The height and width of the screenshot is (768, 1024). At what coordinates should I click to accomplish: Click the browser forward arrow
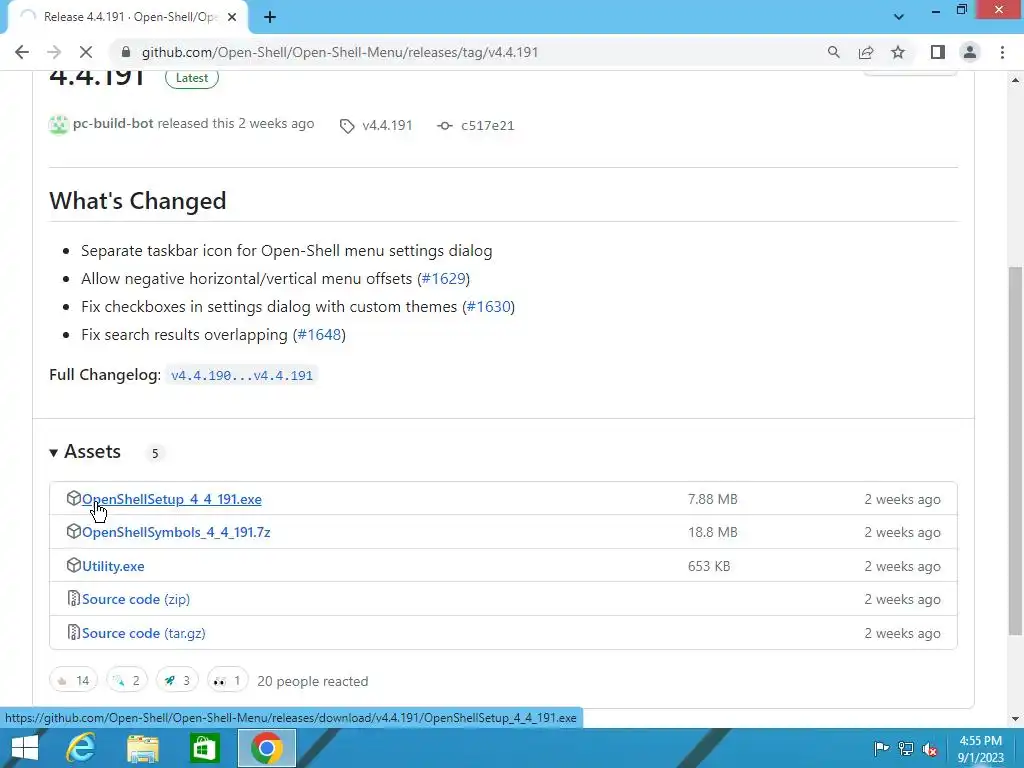point(54,52)
